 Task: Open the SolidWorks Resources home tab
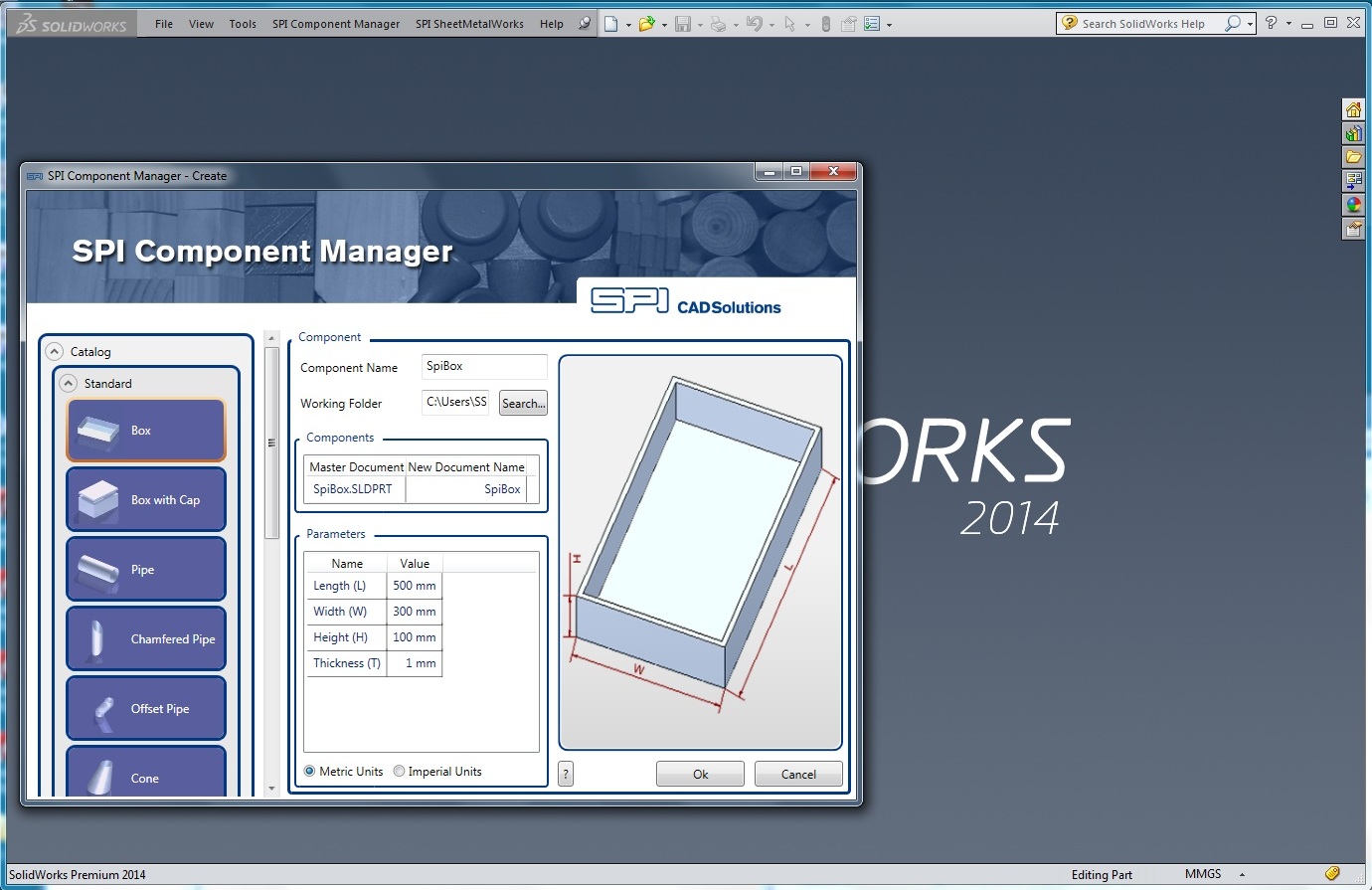tap(1353, 109)
